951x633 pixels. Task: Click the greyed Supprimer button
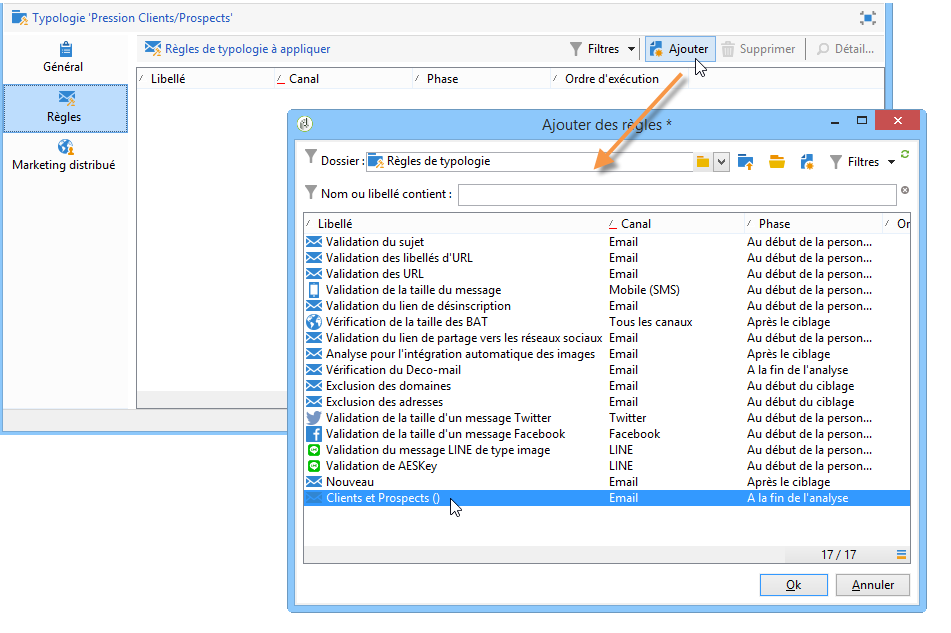(x=759, y=49)
